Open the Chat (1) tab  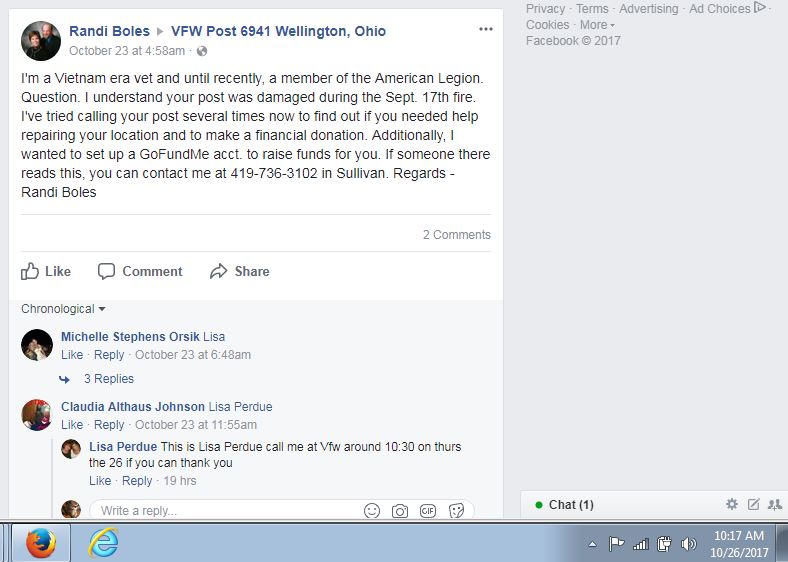click(x=571, y=505)
